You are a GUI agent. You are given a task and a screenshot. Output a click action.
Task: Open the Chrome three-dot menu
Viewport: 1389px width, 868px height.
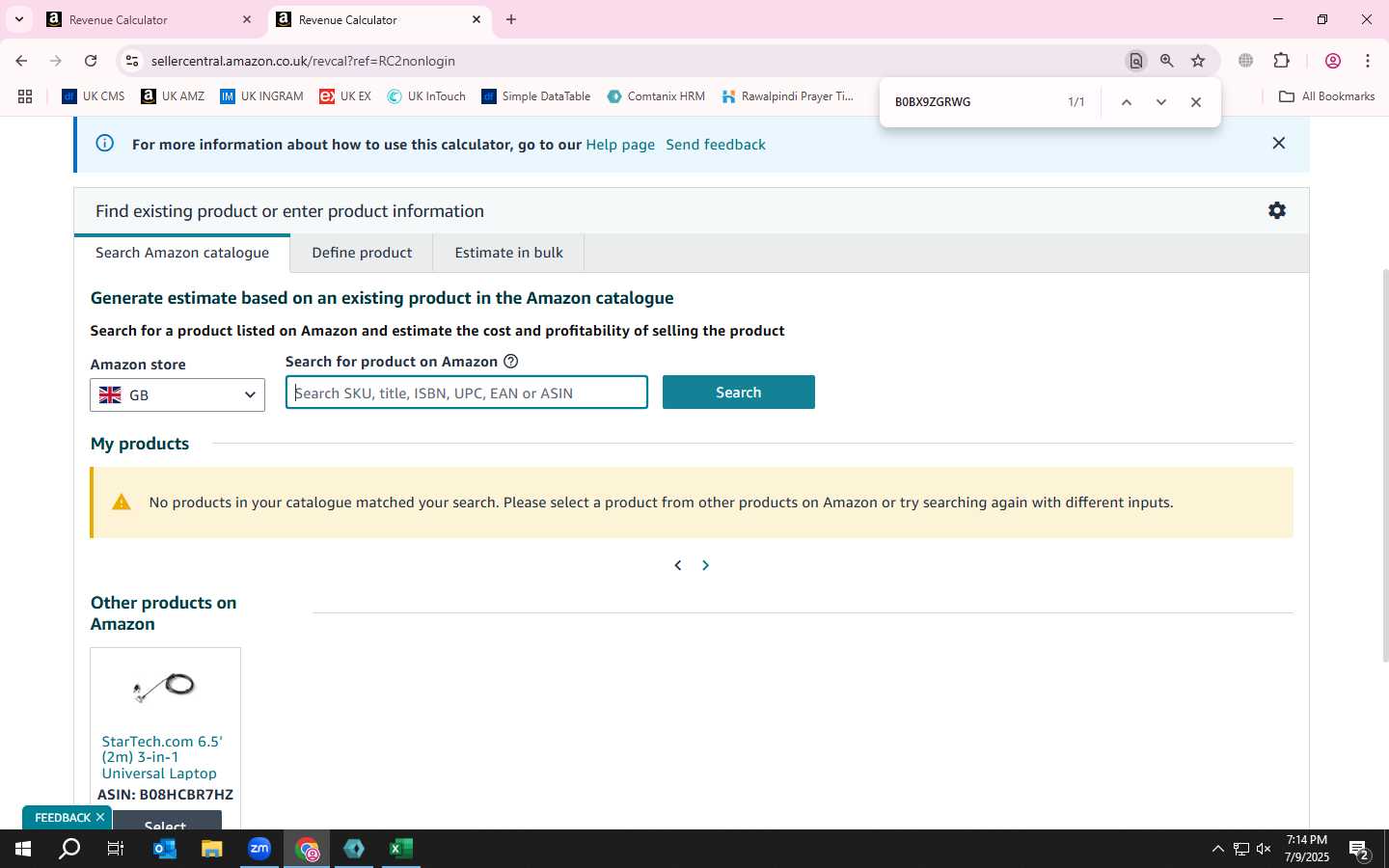coord(1368,61)
